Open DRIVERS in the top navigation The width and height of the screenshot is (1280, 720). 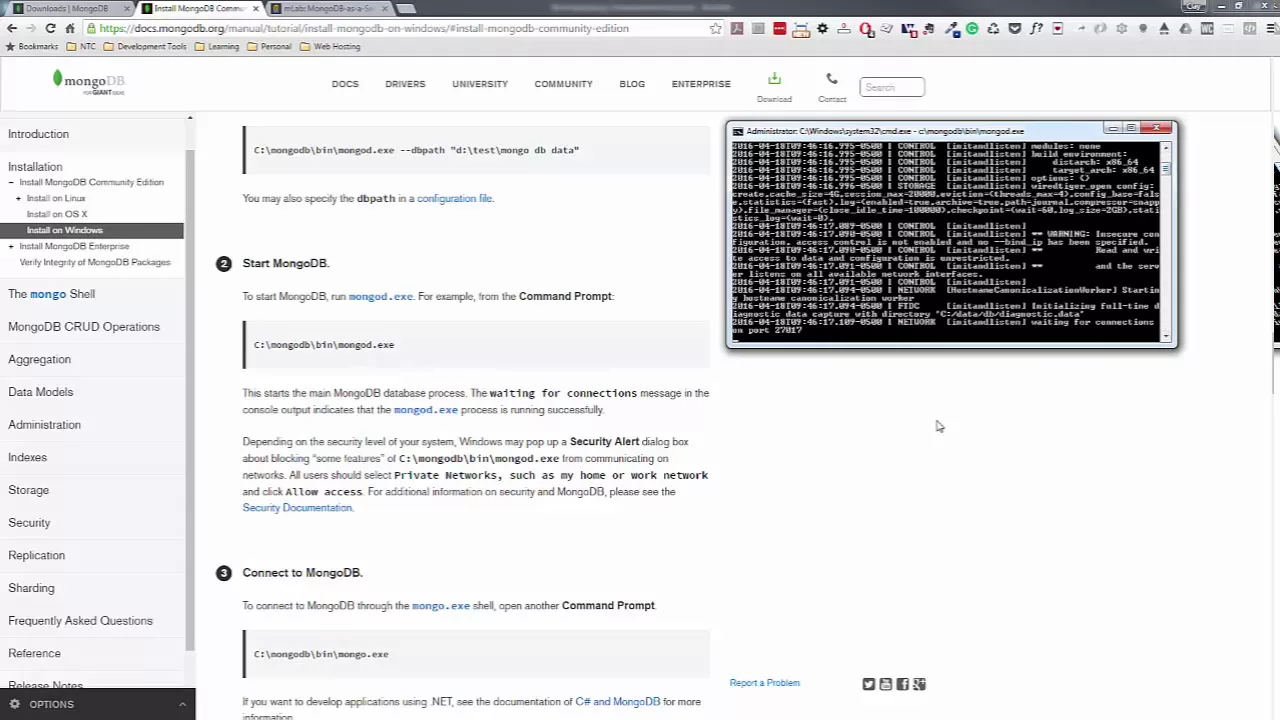coord(405,84)
